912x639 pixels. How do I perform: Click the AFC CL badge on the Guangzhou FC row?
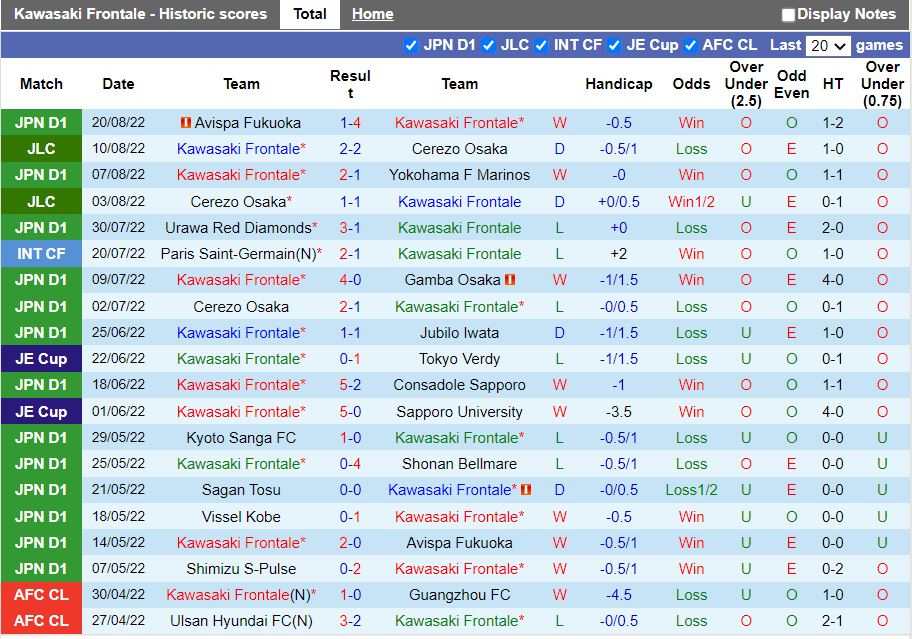41,594
